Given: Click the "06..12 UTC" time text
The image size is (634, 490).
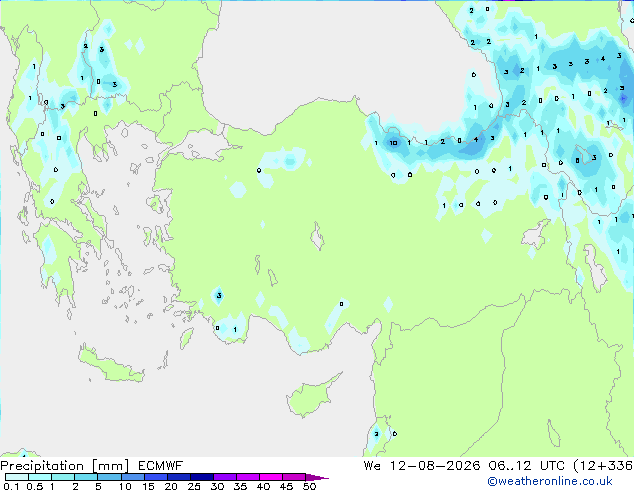Looking at the screenshot, I should (526, 466).
